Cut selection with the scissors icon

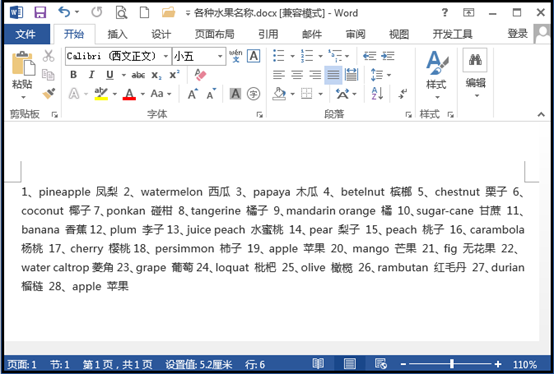coord(48,56)
